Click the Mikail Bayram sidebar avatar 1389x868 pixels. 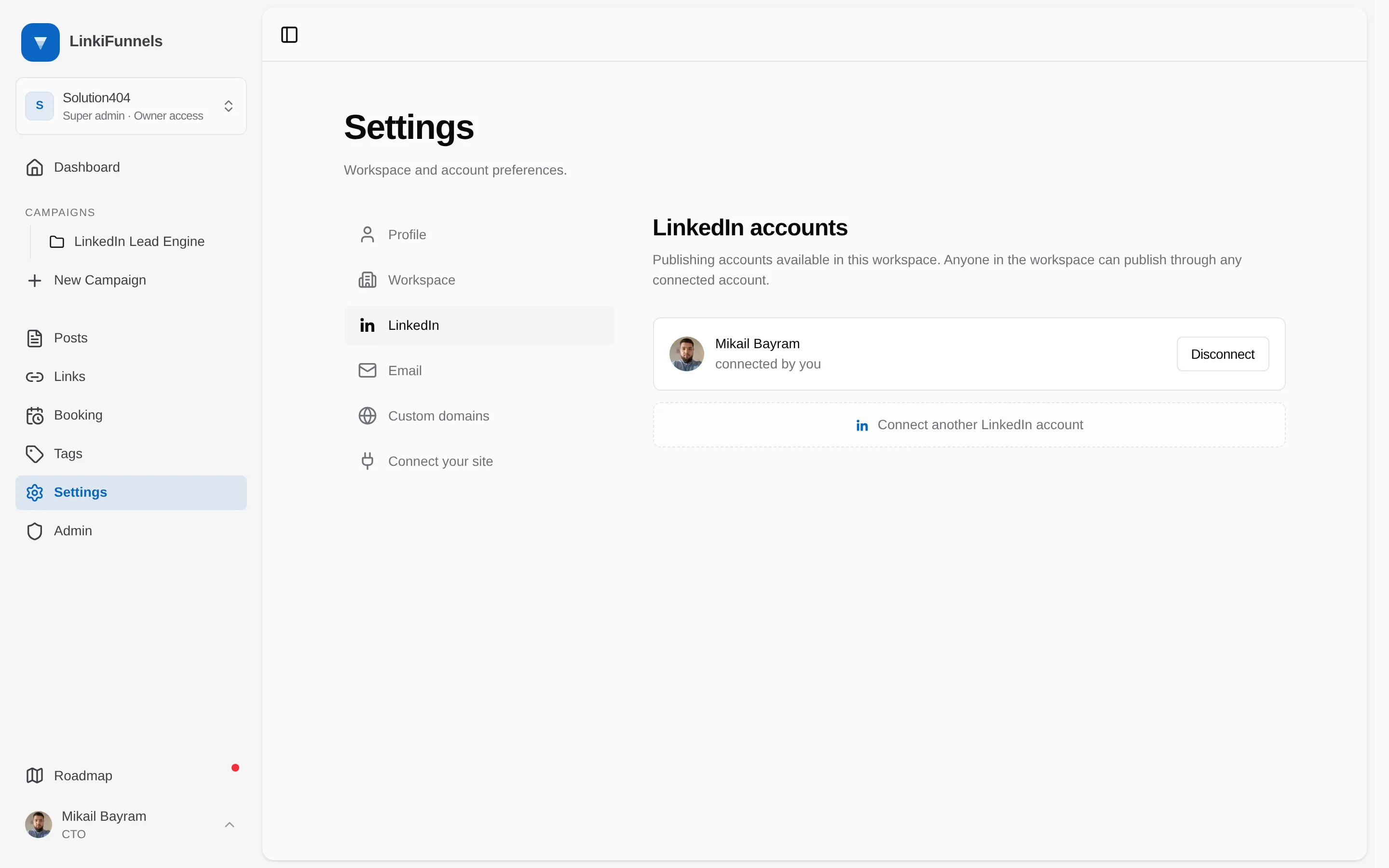pyautogui.click(x=39, y=825)
